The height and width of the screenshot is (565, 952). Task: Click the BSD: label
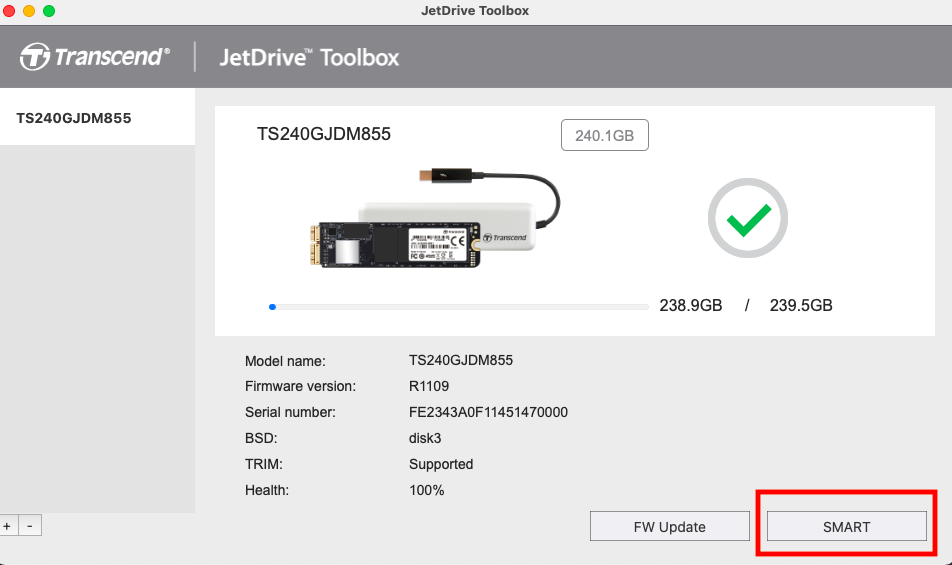click(x=261, y=438)
